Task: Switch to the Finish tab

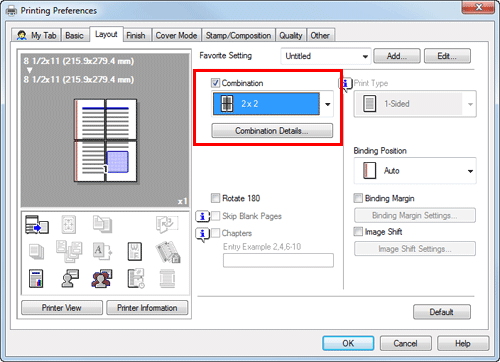Action: pyautogui.click(x=136, y=35)
